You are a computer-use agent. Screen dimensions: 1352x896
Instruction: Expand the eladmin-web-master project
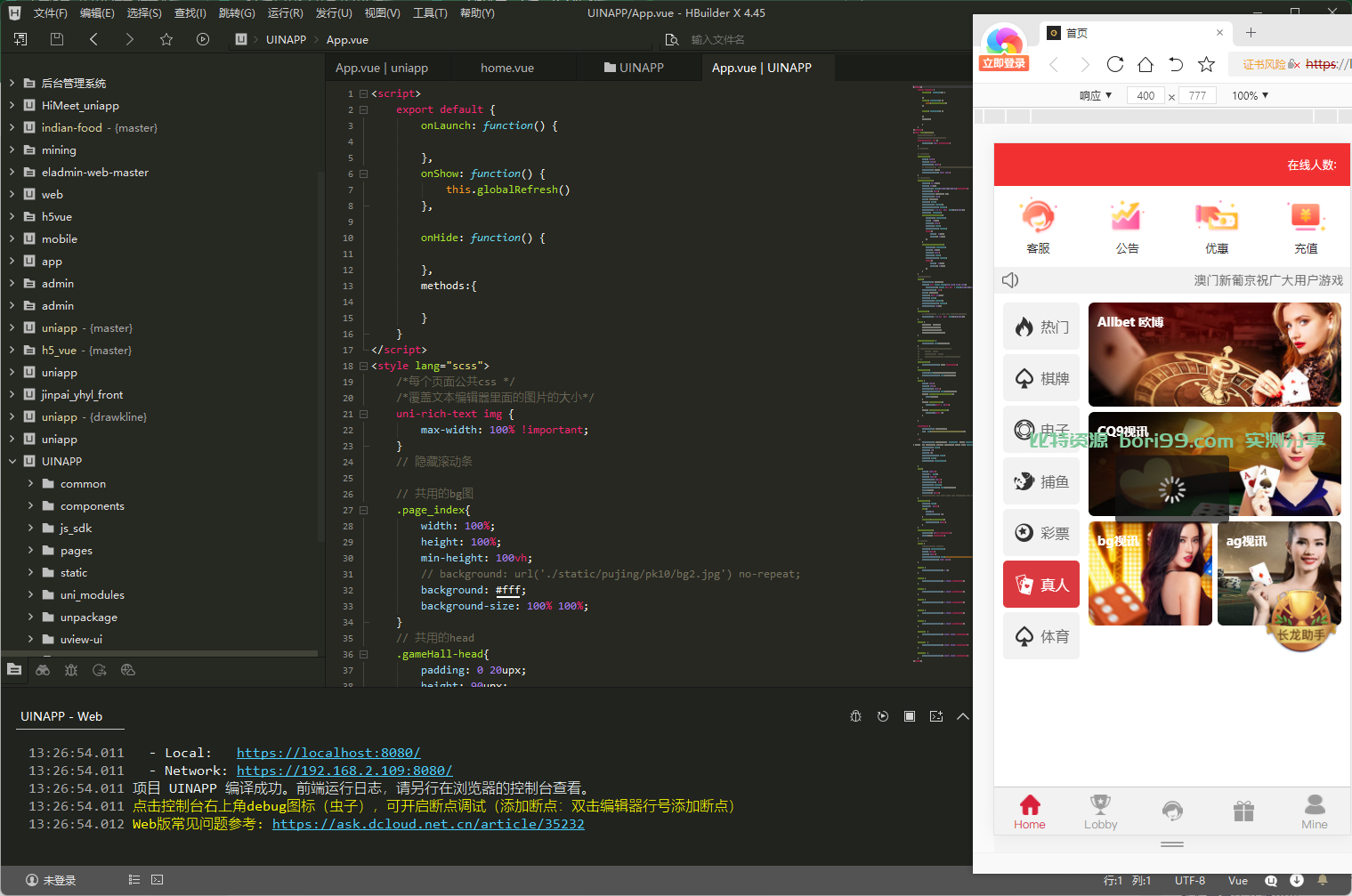12,172
